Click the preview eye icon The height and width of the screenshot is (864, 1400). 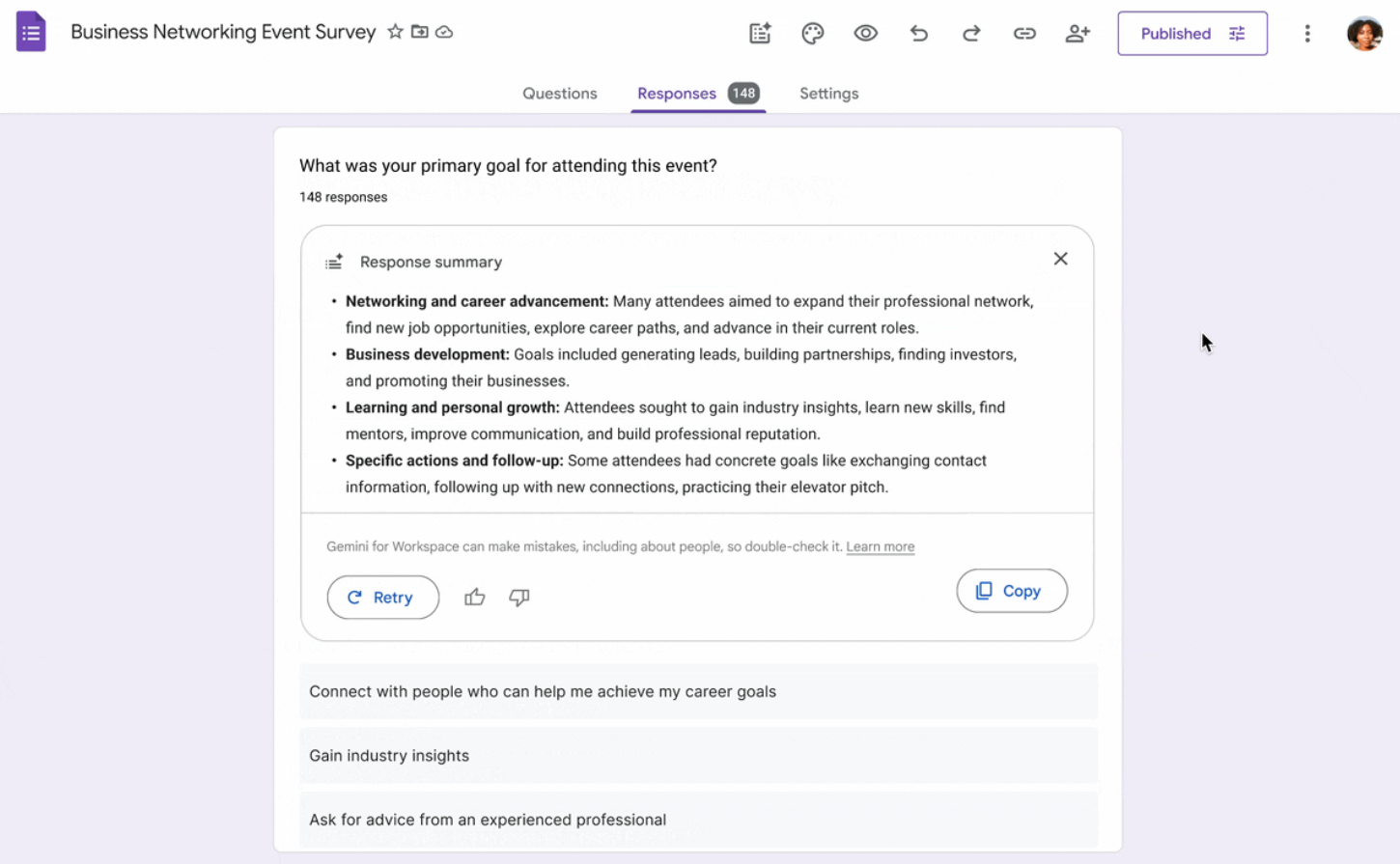(865, 33)
